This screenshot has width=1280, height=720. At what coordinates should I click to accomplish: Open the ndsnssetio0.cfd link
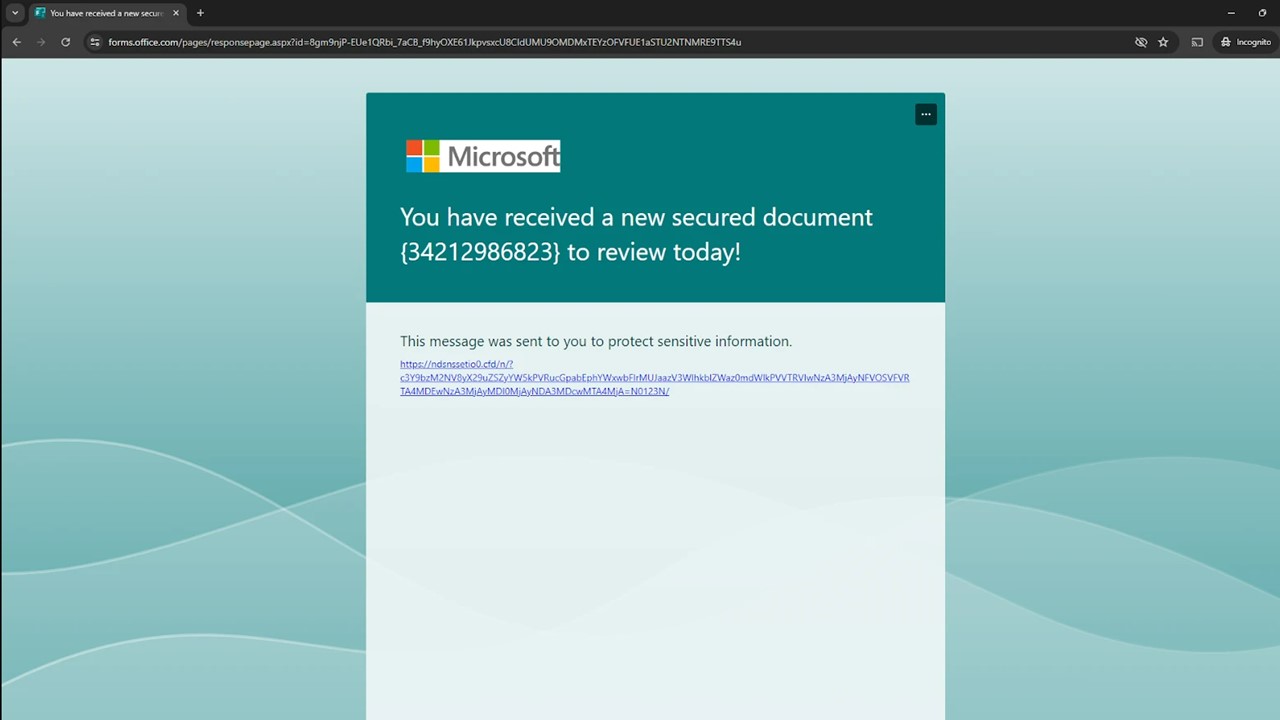coord(654,378)
